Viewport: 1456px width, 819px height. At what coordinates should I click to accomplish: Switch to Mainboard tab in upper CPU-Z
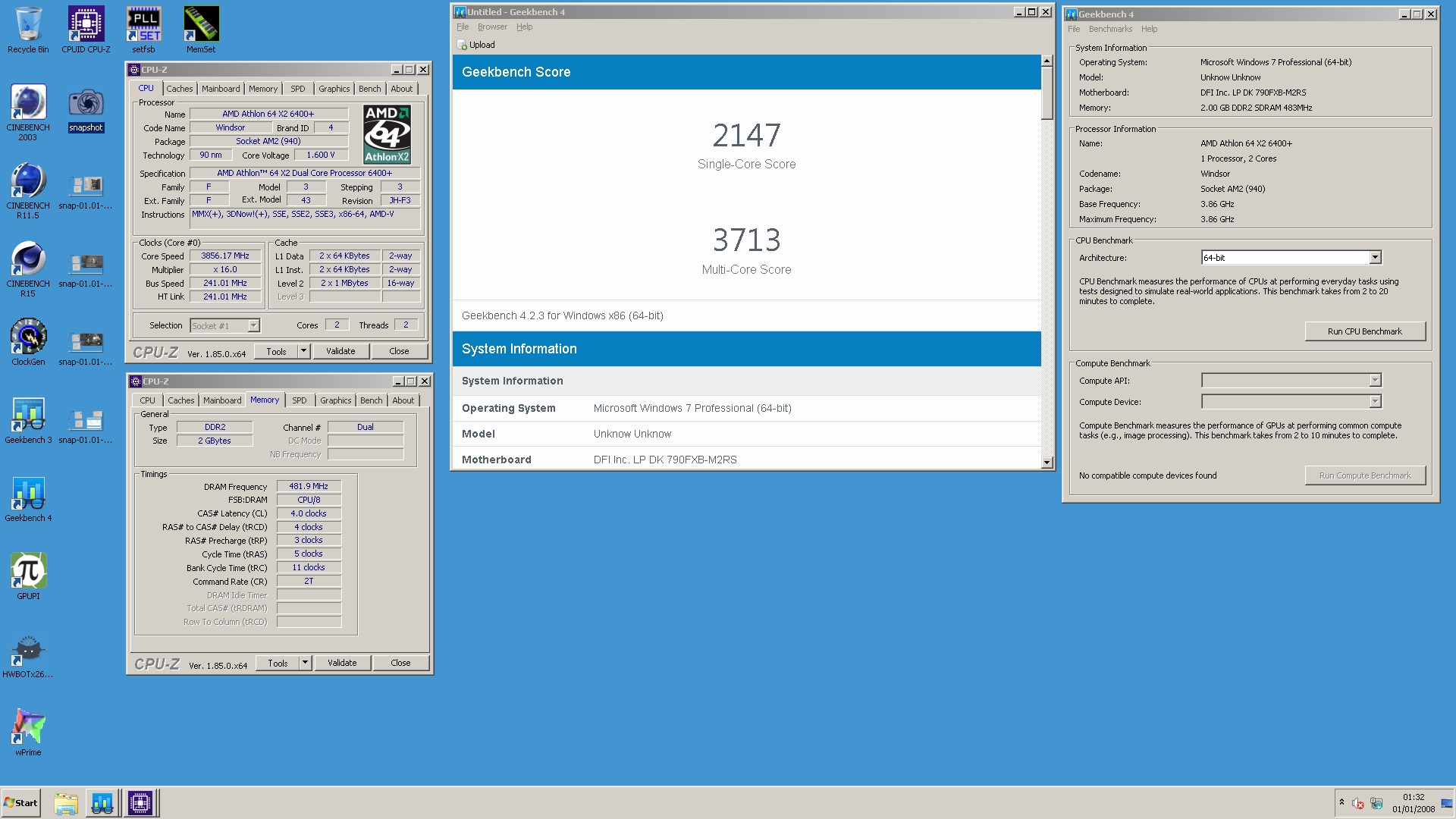221,89
